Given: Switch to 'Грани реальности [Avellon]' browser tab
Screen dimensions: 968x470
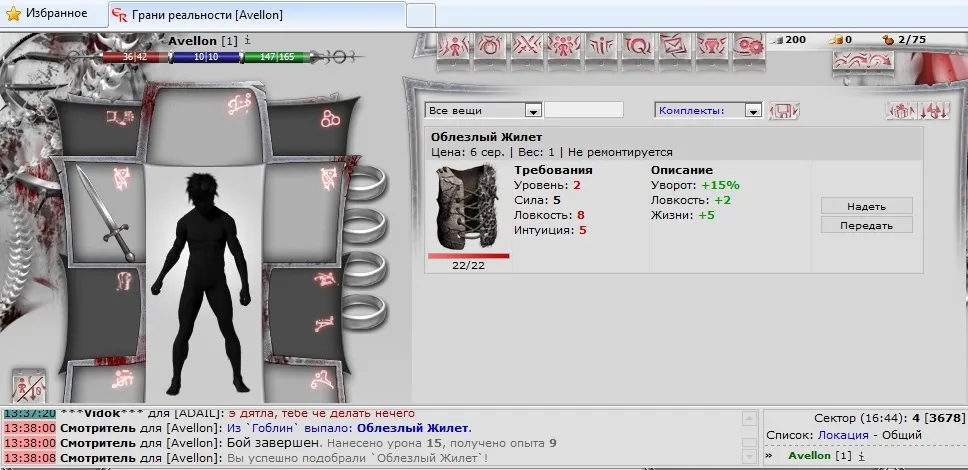Looking at the screenshot, I should pyautogui.click(x=256, y=15).
